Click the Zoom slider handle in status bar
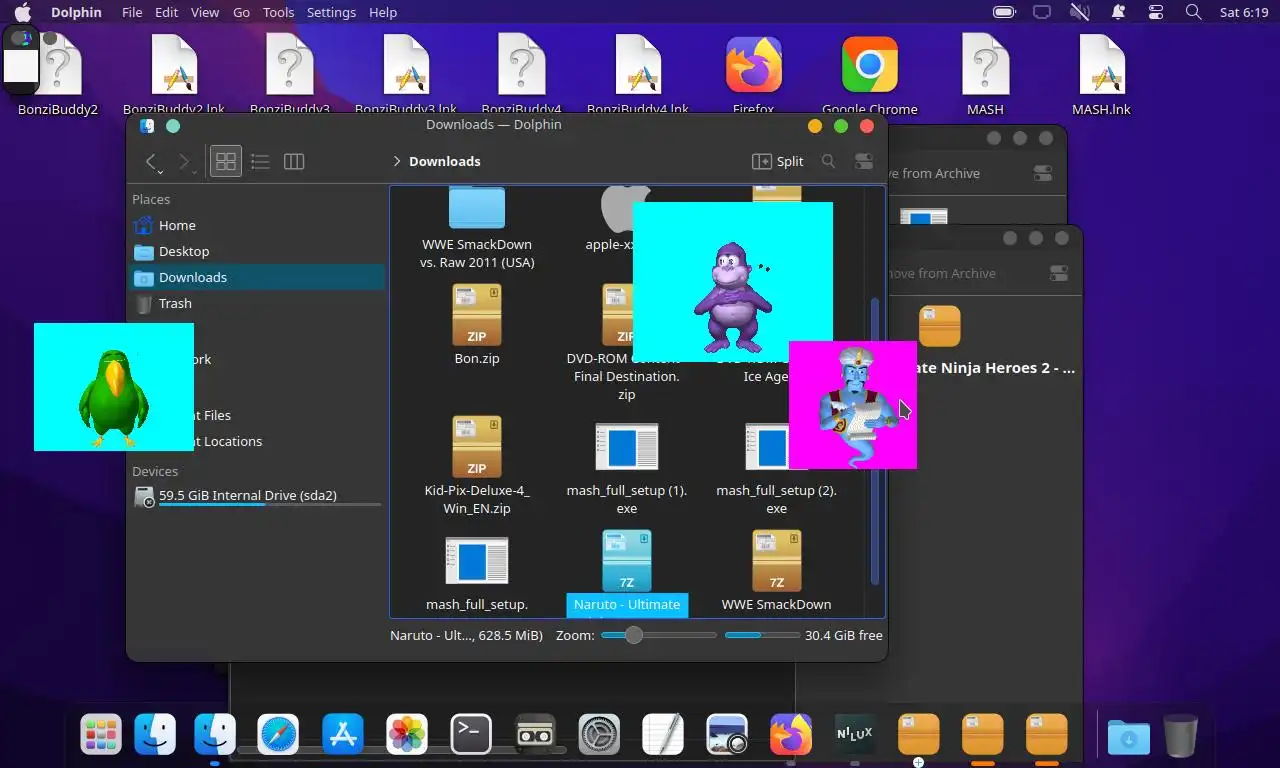Viewport: 1280px width, 768px height. click(x=633, y=635)
